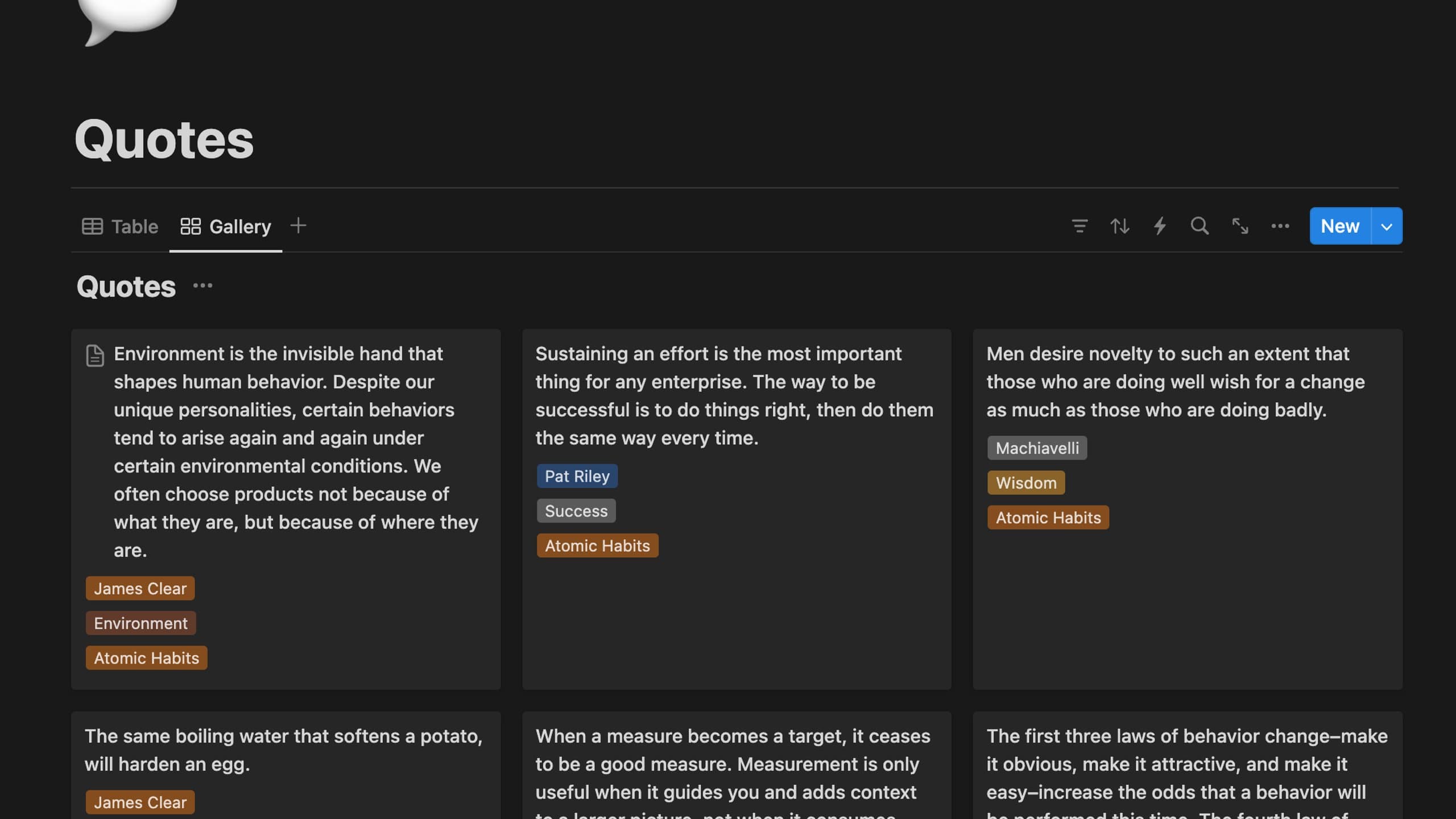Expand the New button dropdown arrow
Image resolution: width=1456 pixels, height=819 pixels.
coord(1387,226)
